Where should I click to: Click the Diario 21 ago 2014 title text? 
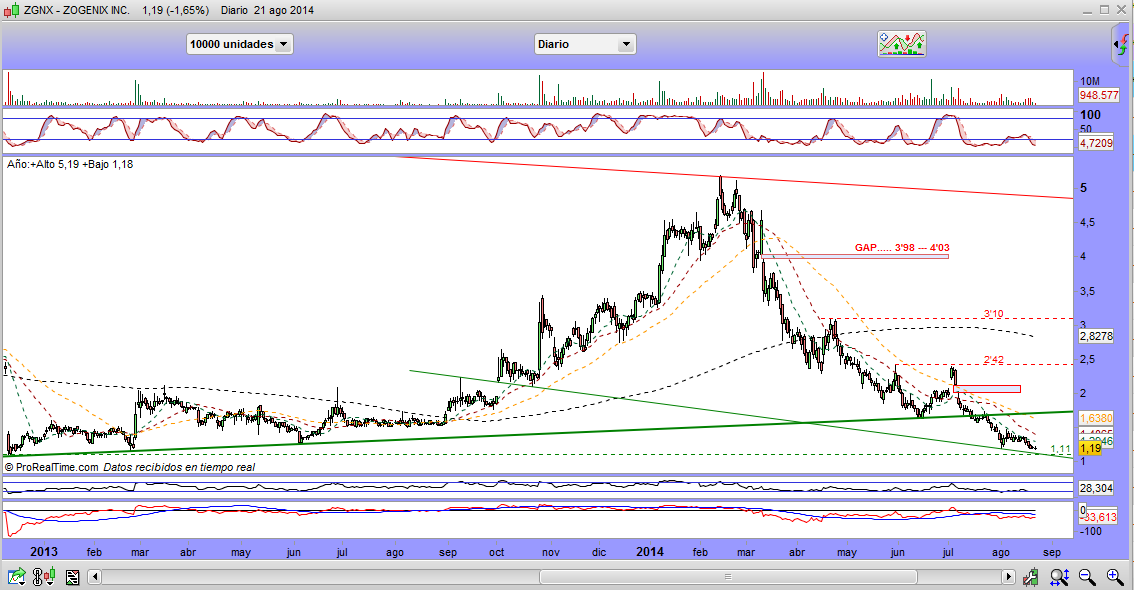268,10
